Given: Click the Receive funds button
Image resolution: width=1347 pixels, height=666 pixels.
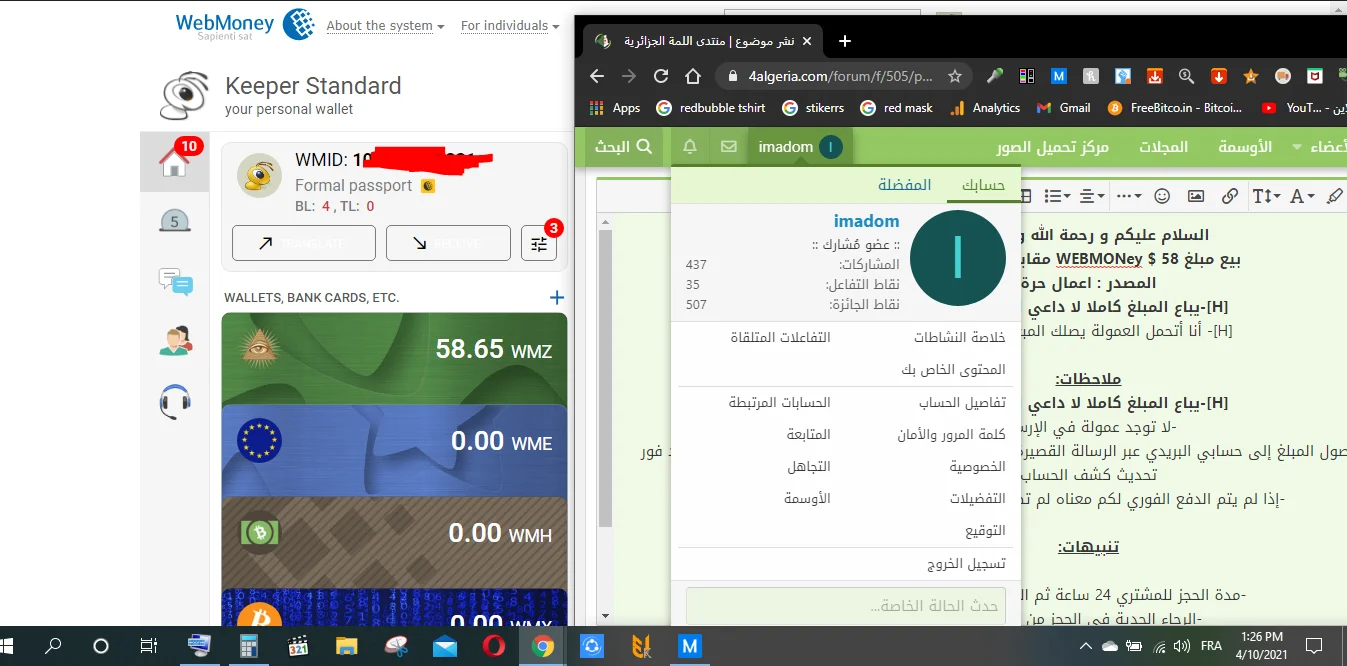Looking at the screenshot, I should click(x=448, y=243).
